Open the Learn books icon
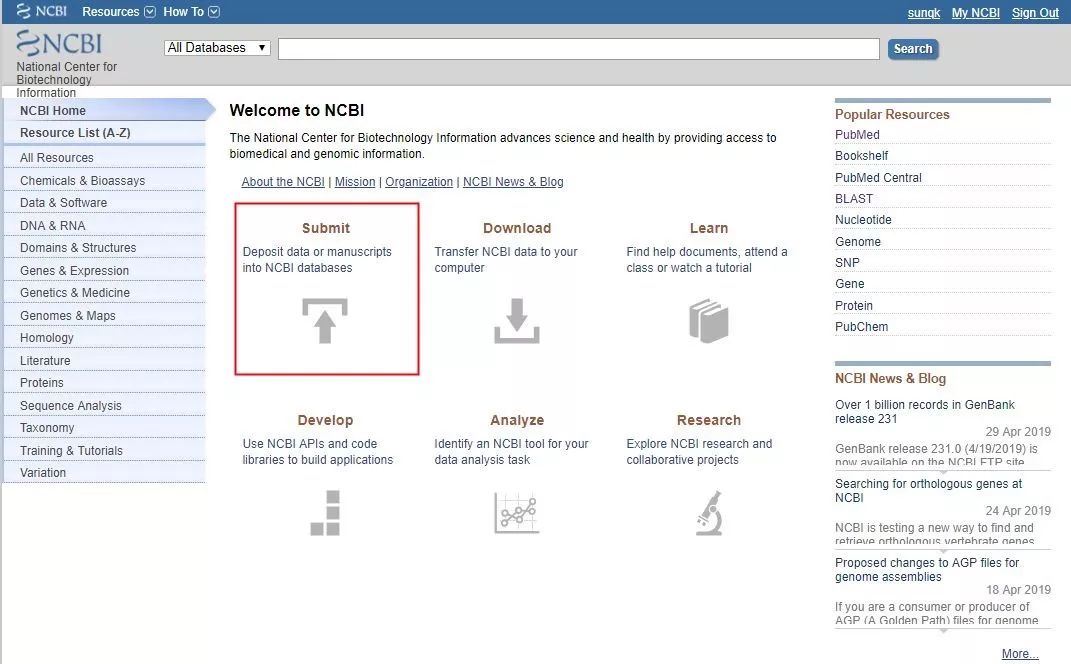 708,321
